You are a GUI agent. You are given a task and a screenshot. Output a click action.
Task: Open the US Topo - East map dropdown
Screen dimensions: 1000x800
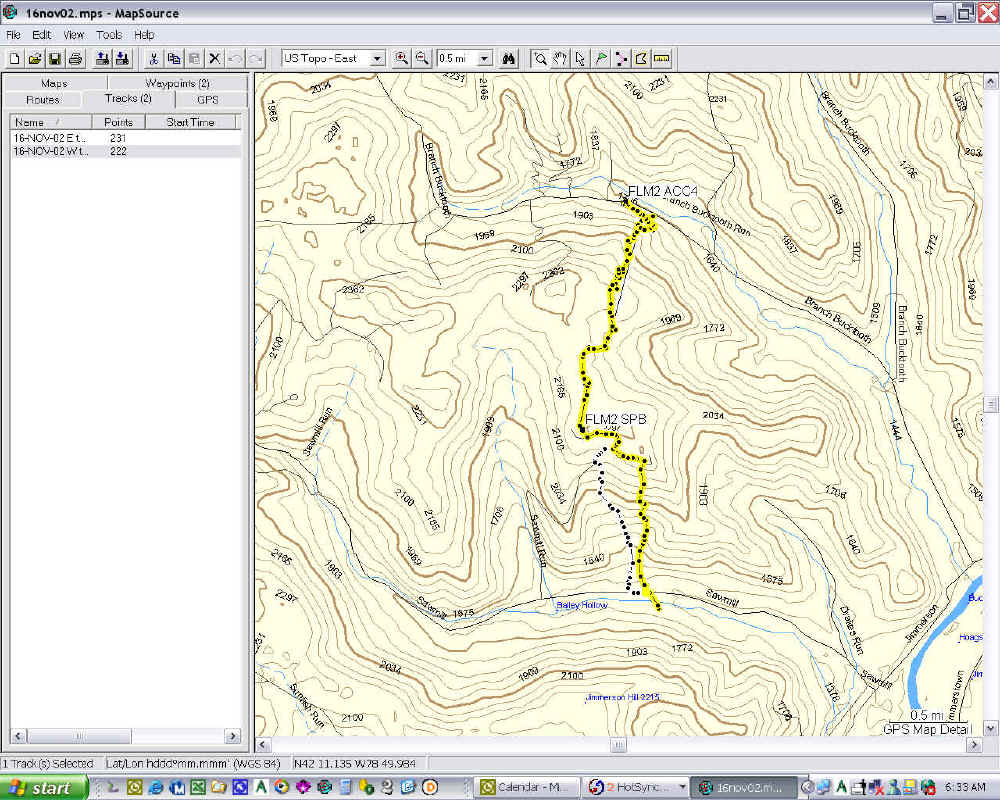pos(378,59)
